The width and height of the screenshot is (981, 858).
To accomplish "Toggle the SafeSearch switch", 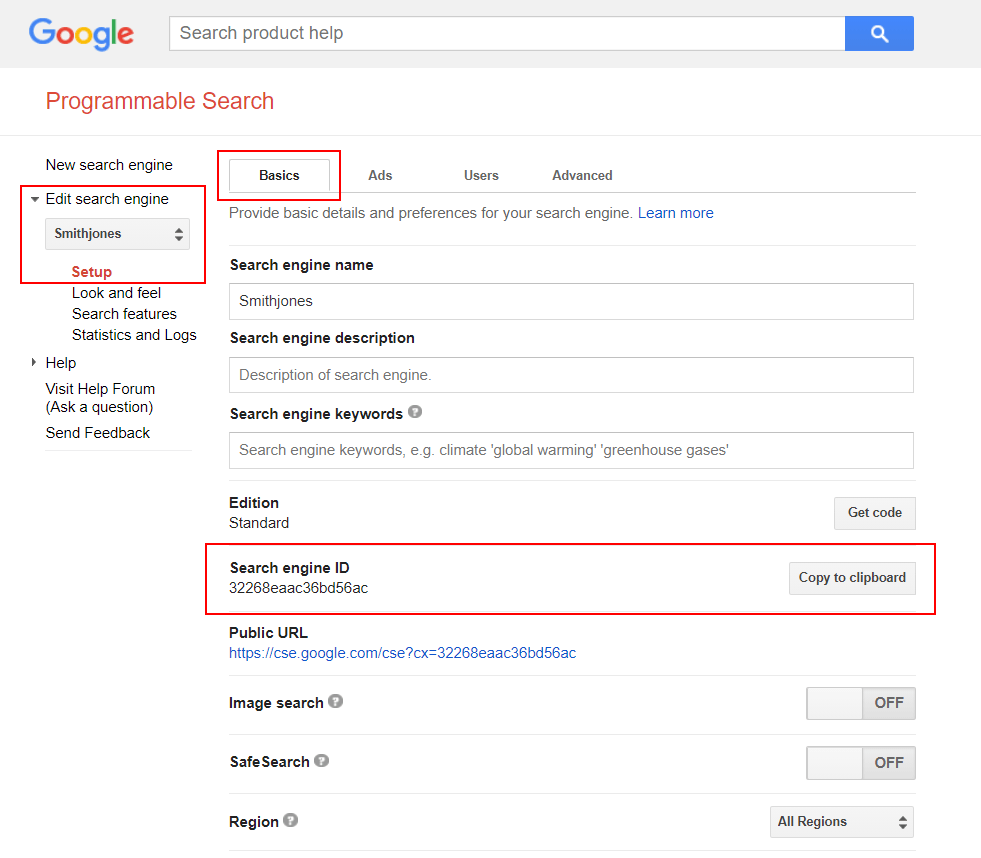I will pyautogui.click(x=860, y=763).
